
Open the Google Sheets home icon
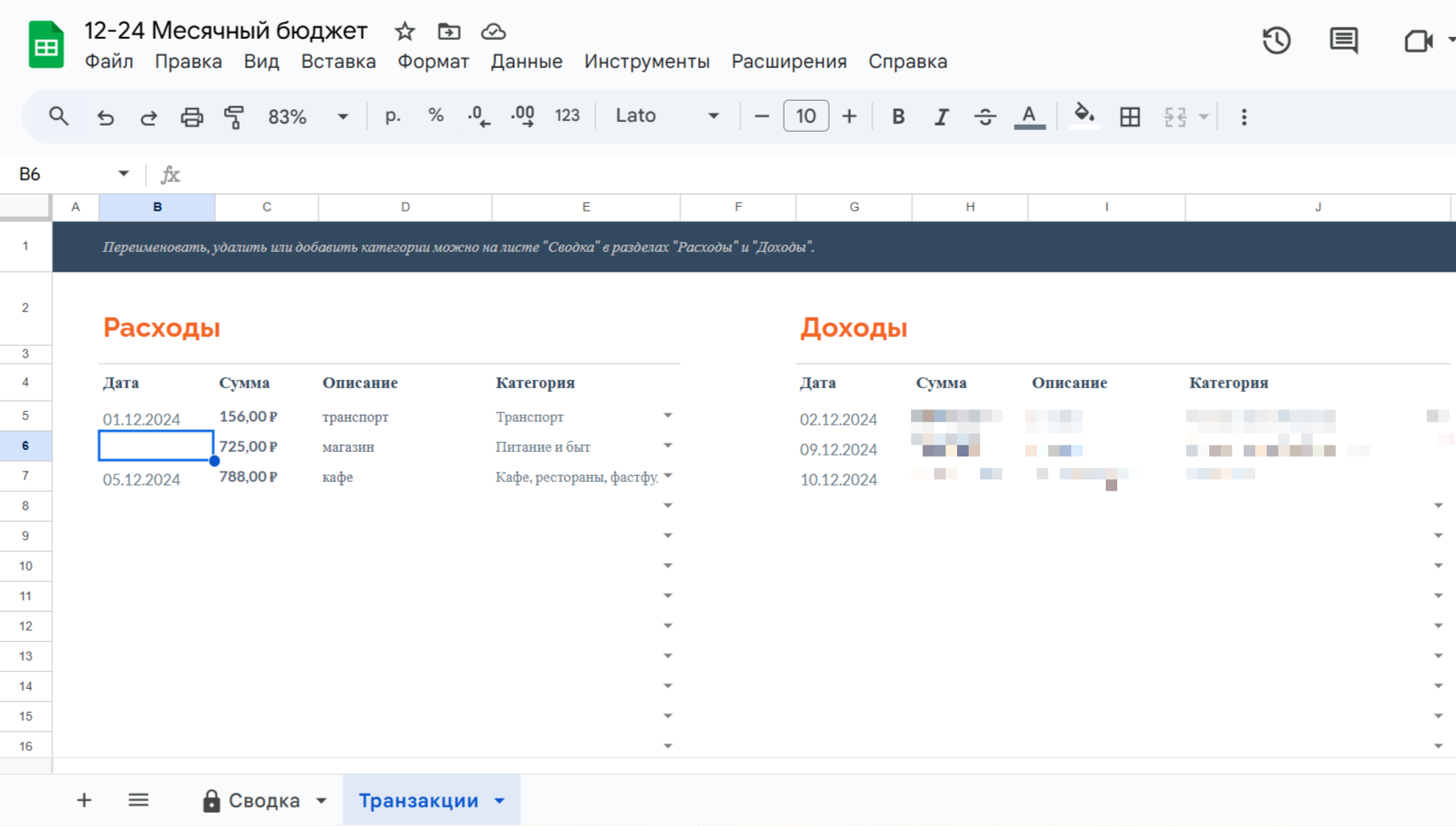pyautogui.click(x=46, y=44)
